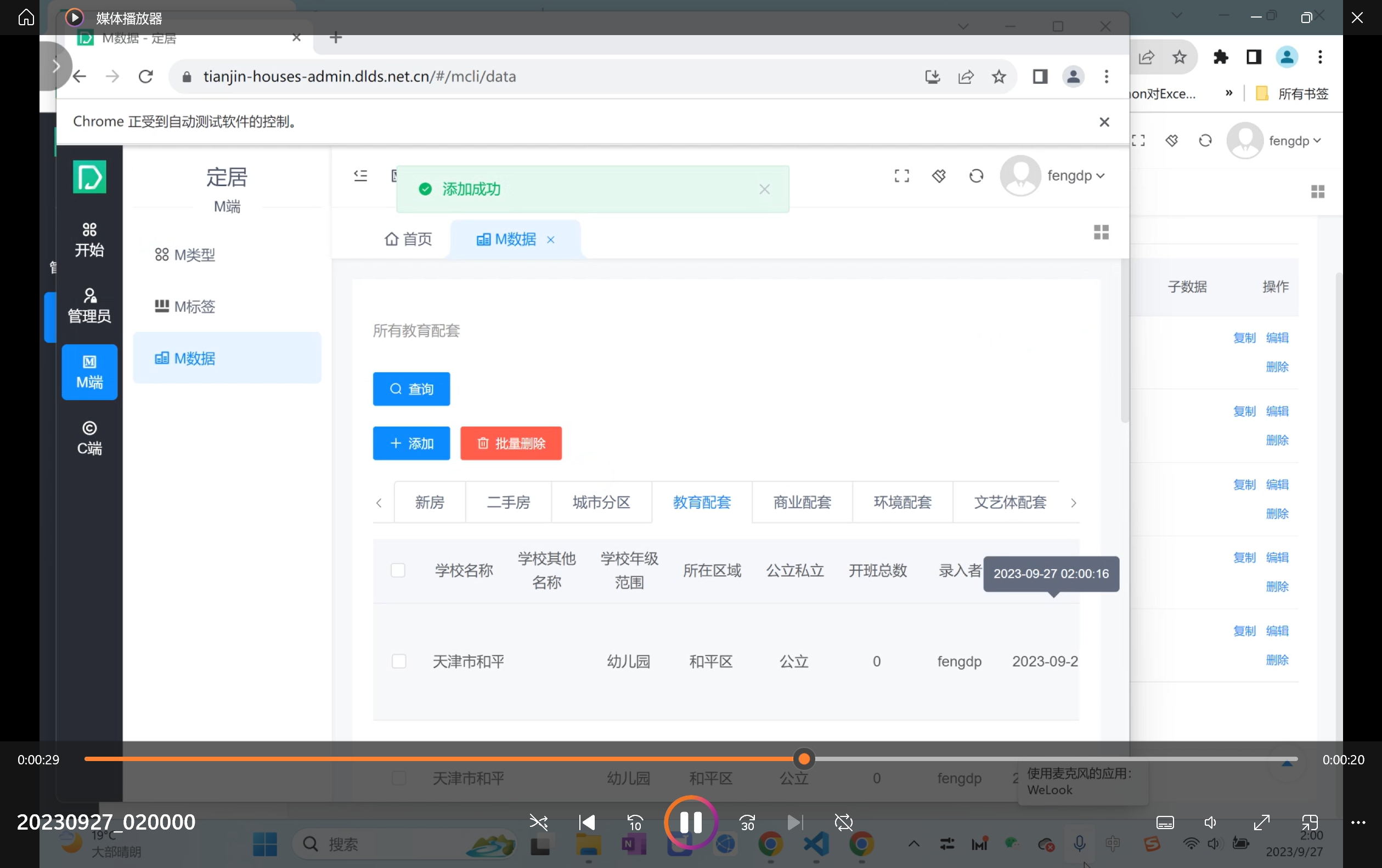The height and width of the screenshot is (868, 1382).
Task: Switch to 首页 tab
Action: point(408,239)
